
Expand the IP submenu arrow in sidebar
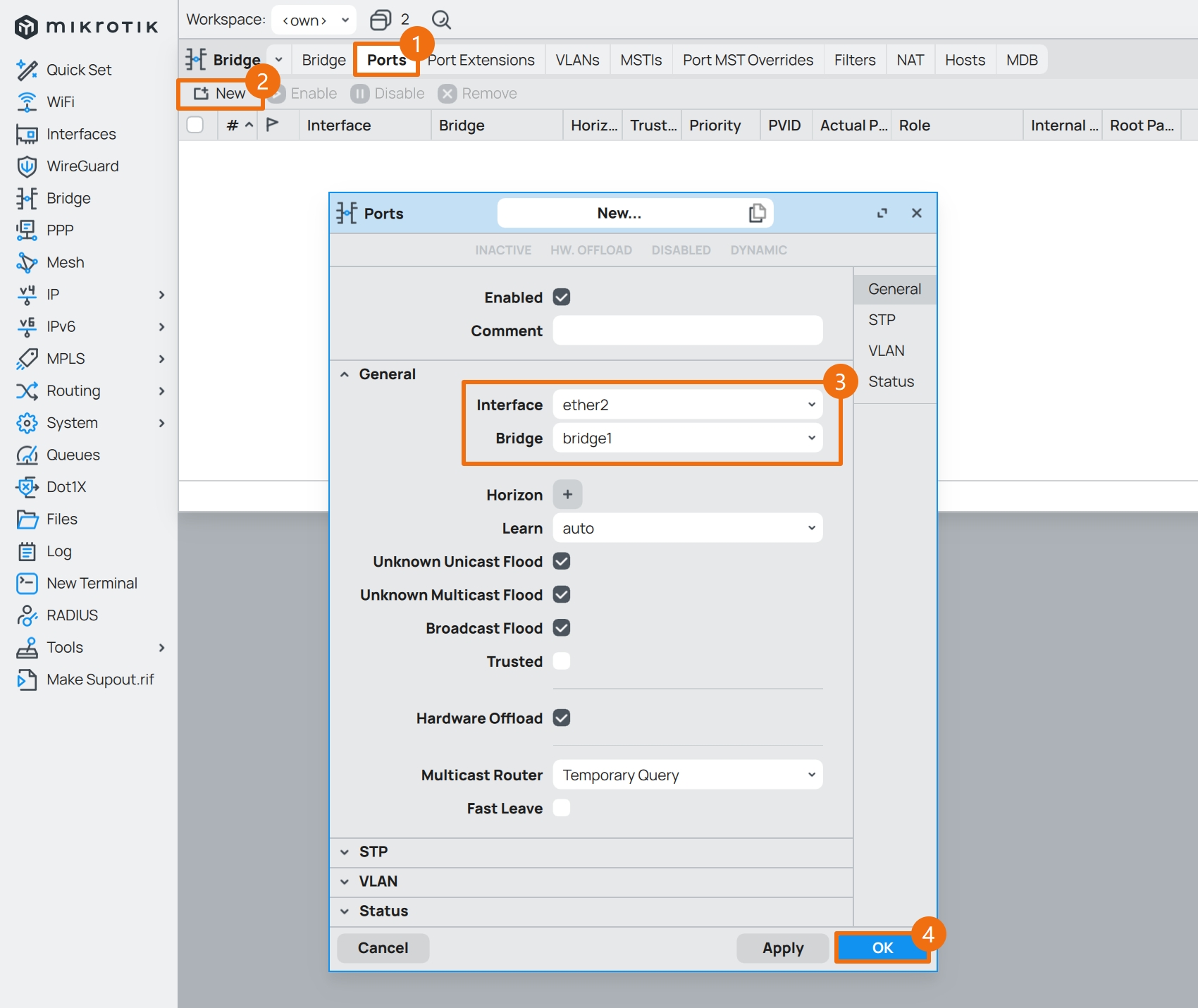(x=161, y=295)
